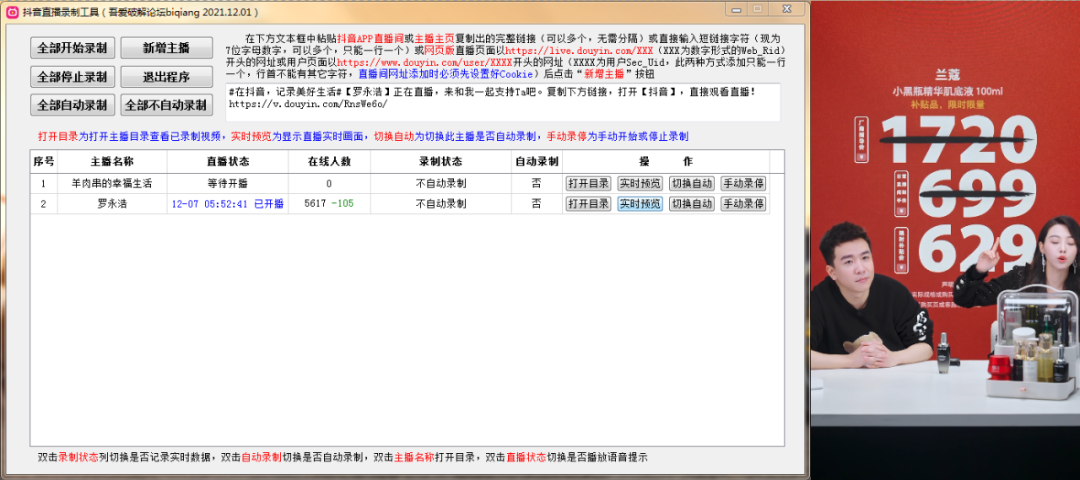This screenshot has width=1080, height=480.
Task: Click the 全部开始录制 button
Action: 75,48
